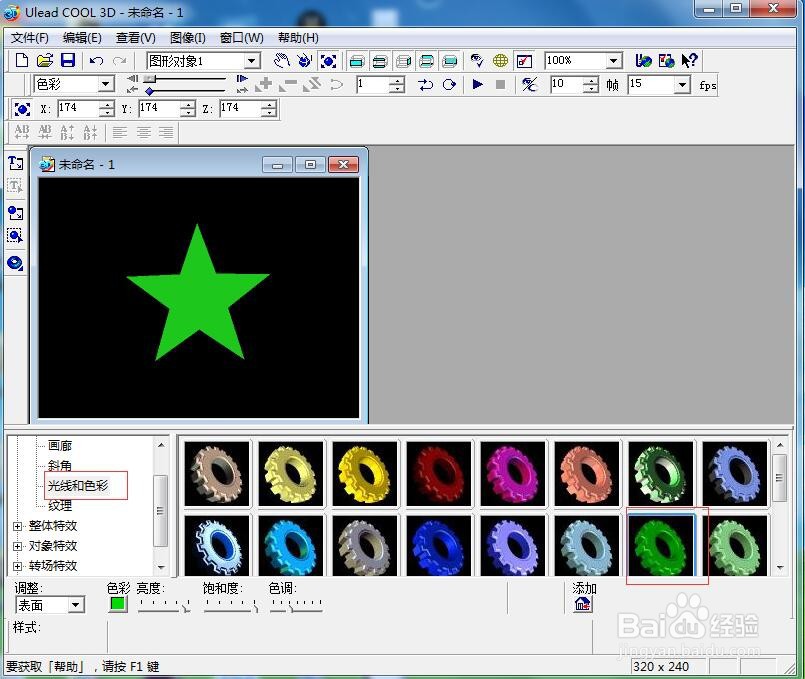The image size is (805, 679).
Task: Click the Y size input field
Action: 159,108
